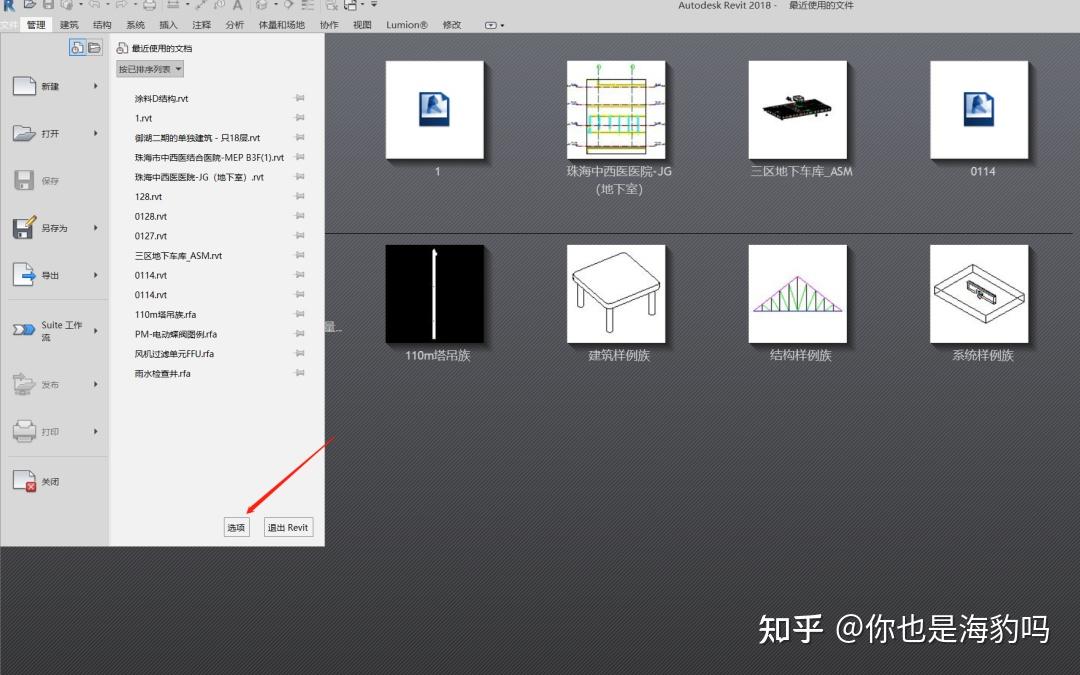Image resolution: width=1080 pixels, height=675 pixels.
Task: Expand the 导出 submenu arrow
Action: pos(96,275)
